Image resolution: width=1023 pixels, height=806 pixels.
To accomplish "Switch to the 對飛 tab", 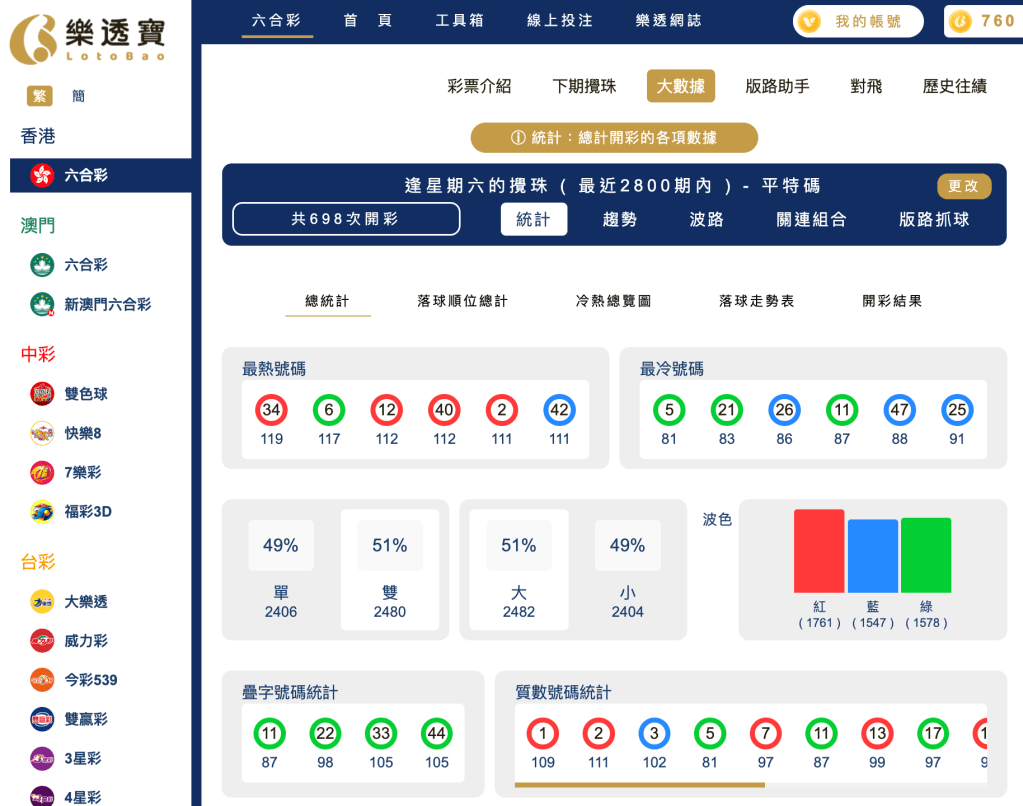I will [x=866, y=86].
